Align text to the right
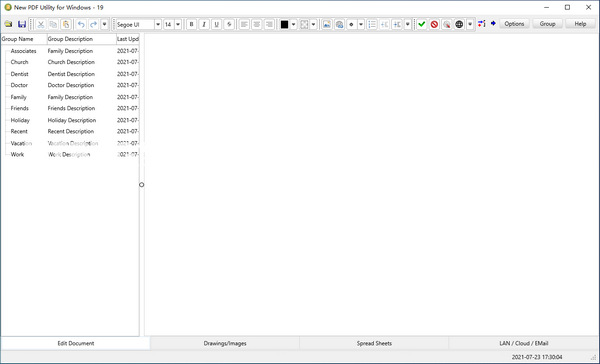The height and width of the screenshot is (364, 600). [x=269, y=24]
